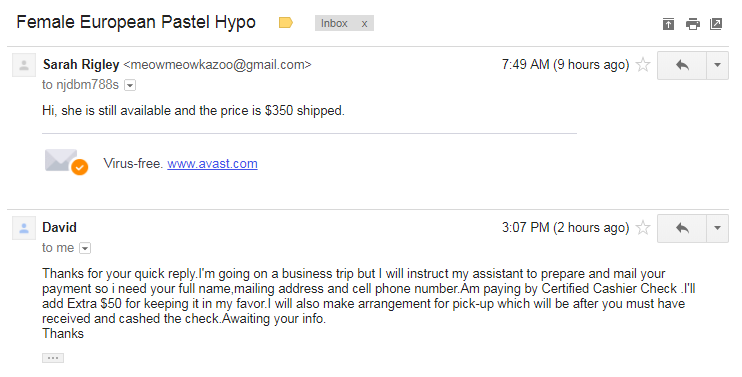Click the sender name Sarah Rigley
This screenshot has width=742, height=377.
[81, 64]
